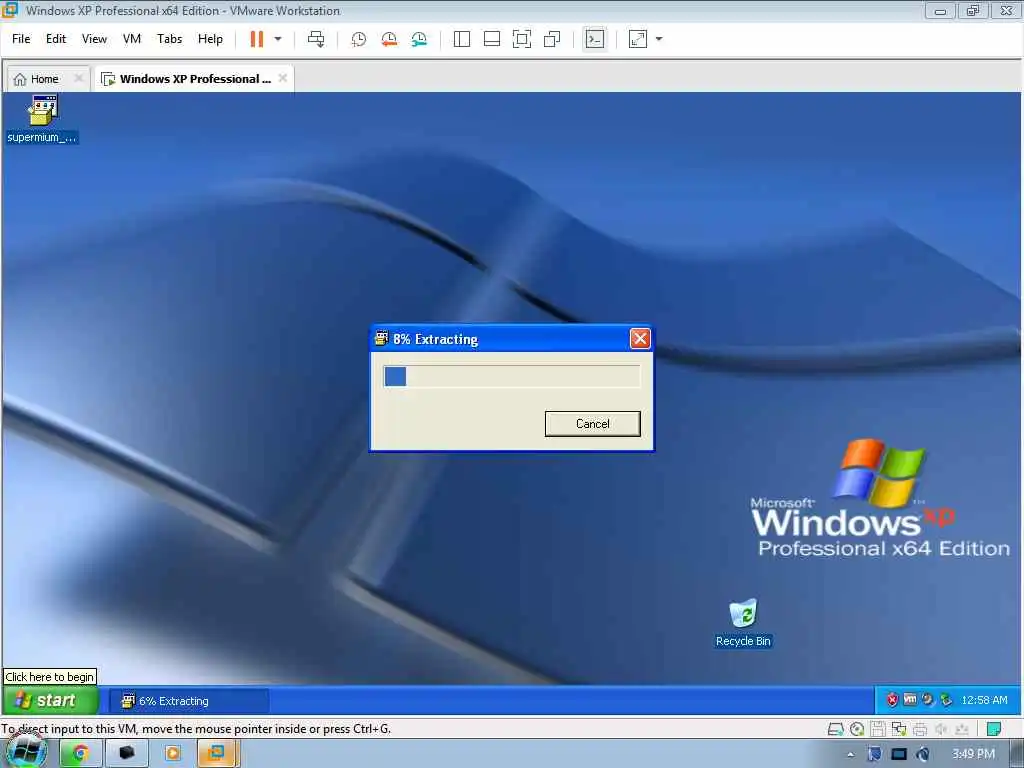Open the snapshot manager wrench-clock icon
1024x768 pixels.
coord(419,39)
